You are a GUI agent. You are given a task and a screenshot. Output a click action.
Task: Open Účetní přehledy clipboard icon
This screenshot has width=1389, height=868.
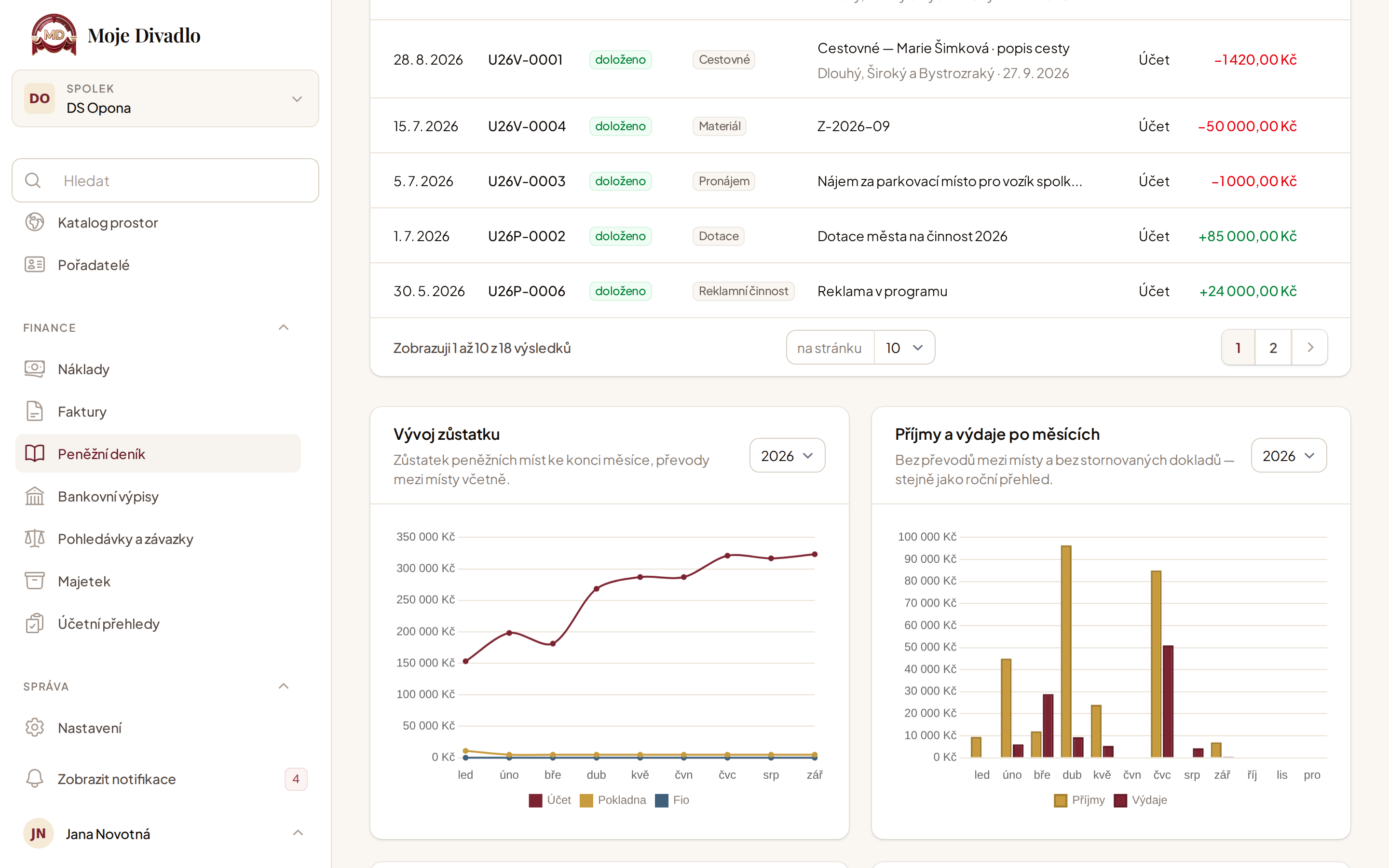(34, 624)
